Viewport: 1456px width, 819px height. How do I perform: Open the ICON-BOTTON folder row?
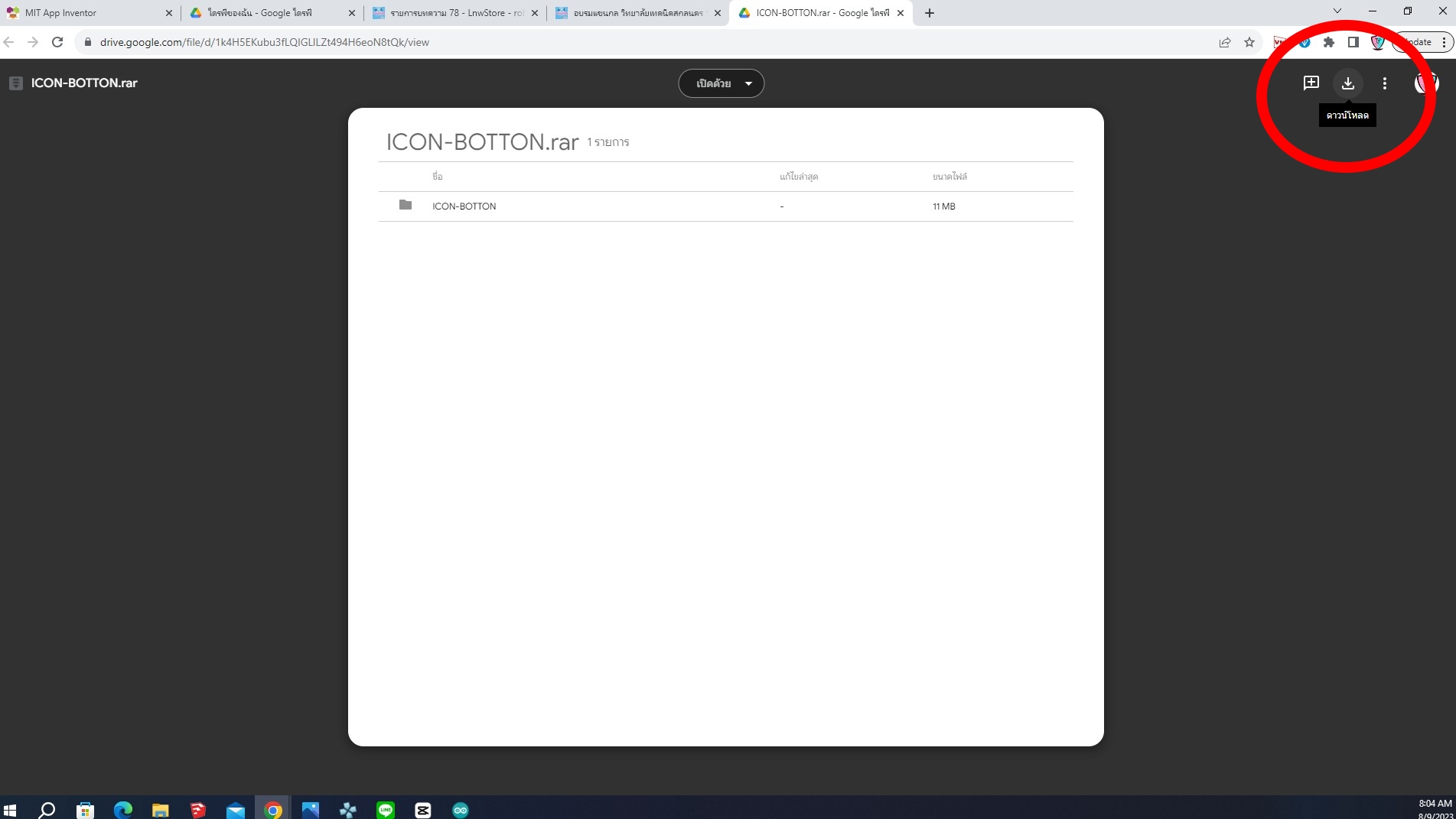tap(464, 206)
